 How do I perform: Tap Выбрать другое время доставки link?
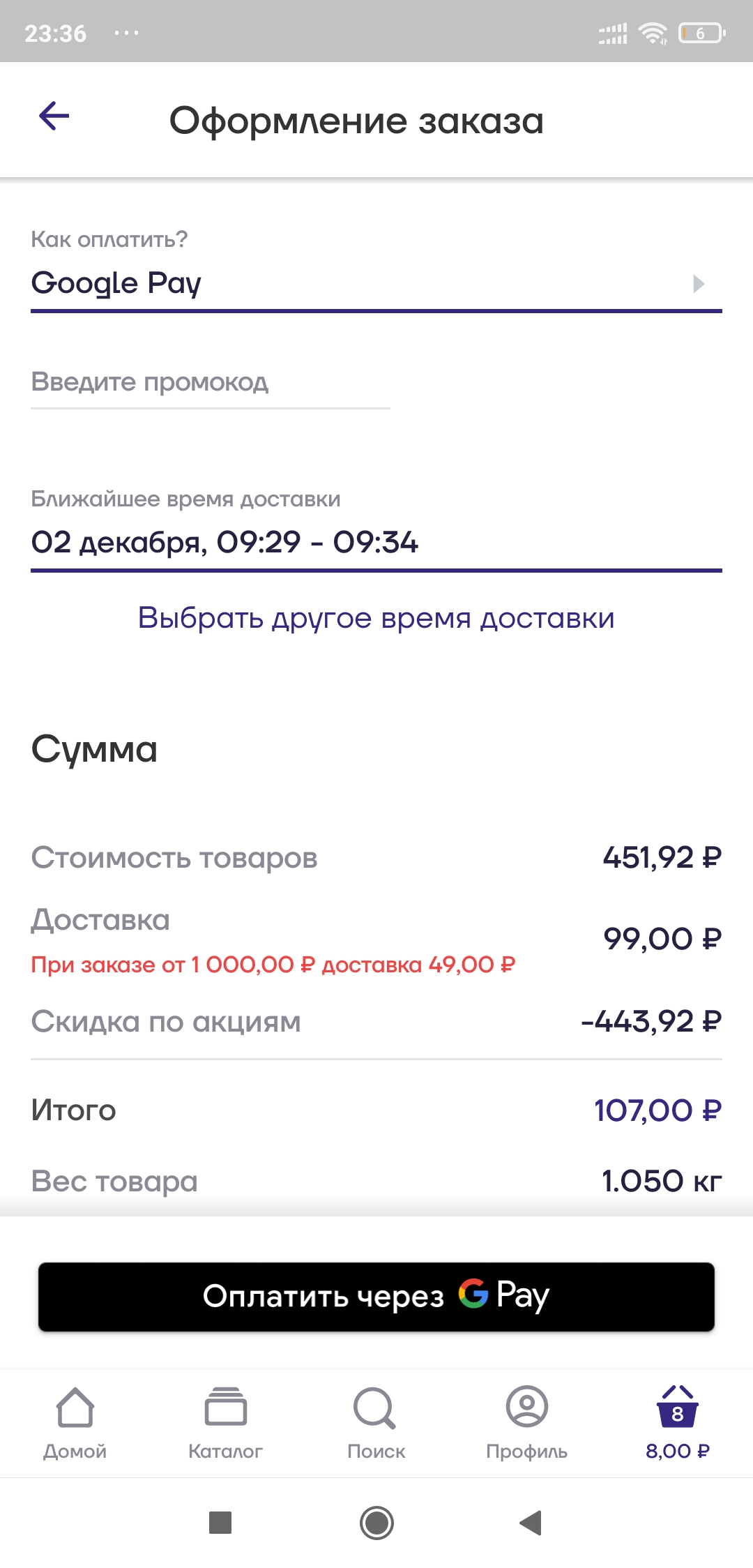tap(376, 618)
